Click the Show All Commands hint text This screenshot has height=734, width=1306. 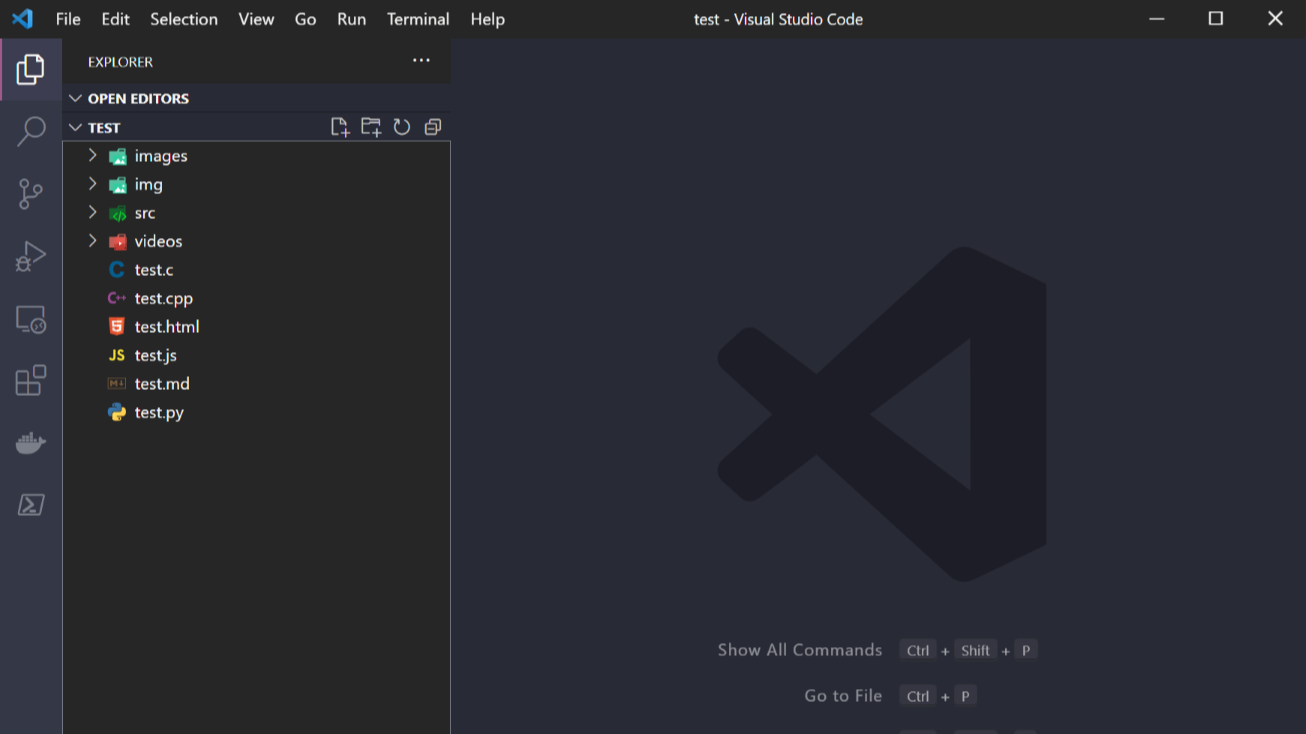tap(800, 650)
